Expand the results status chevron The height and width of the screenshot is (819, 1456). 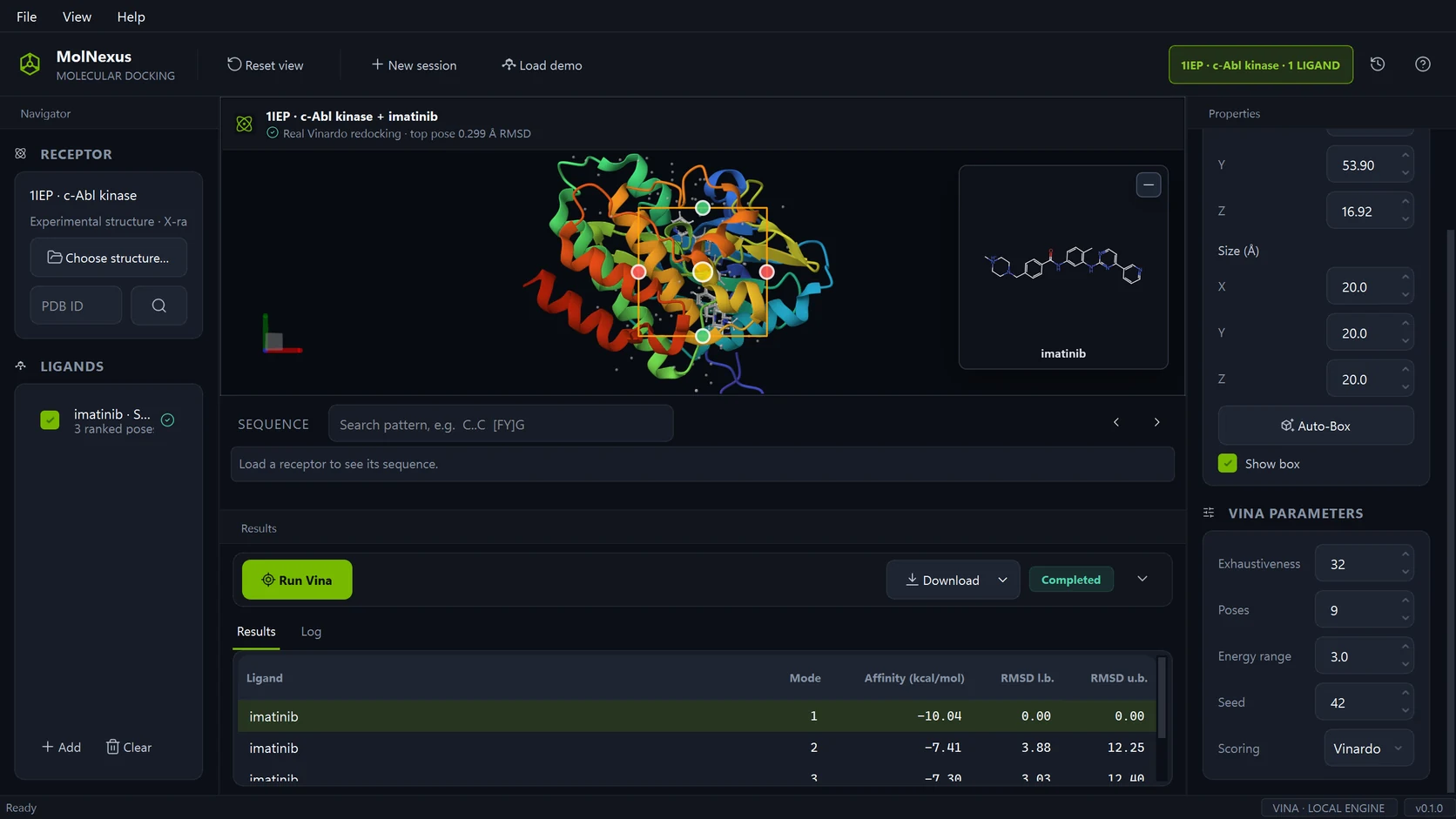tap(1143, 579)
